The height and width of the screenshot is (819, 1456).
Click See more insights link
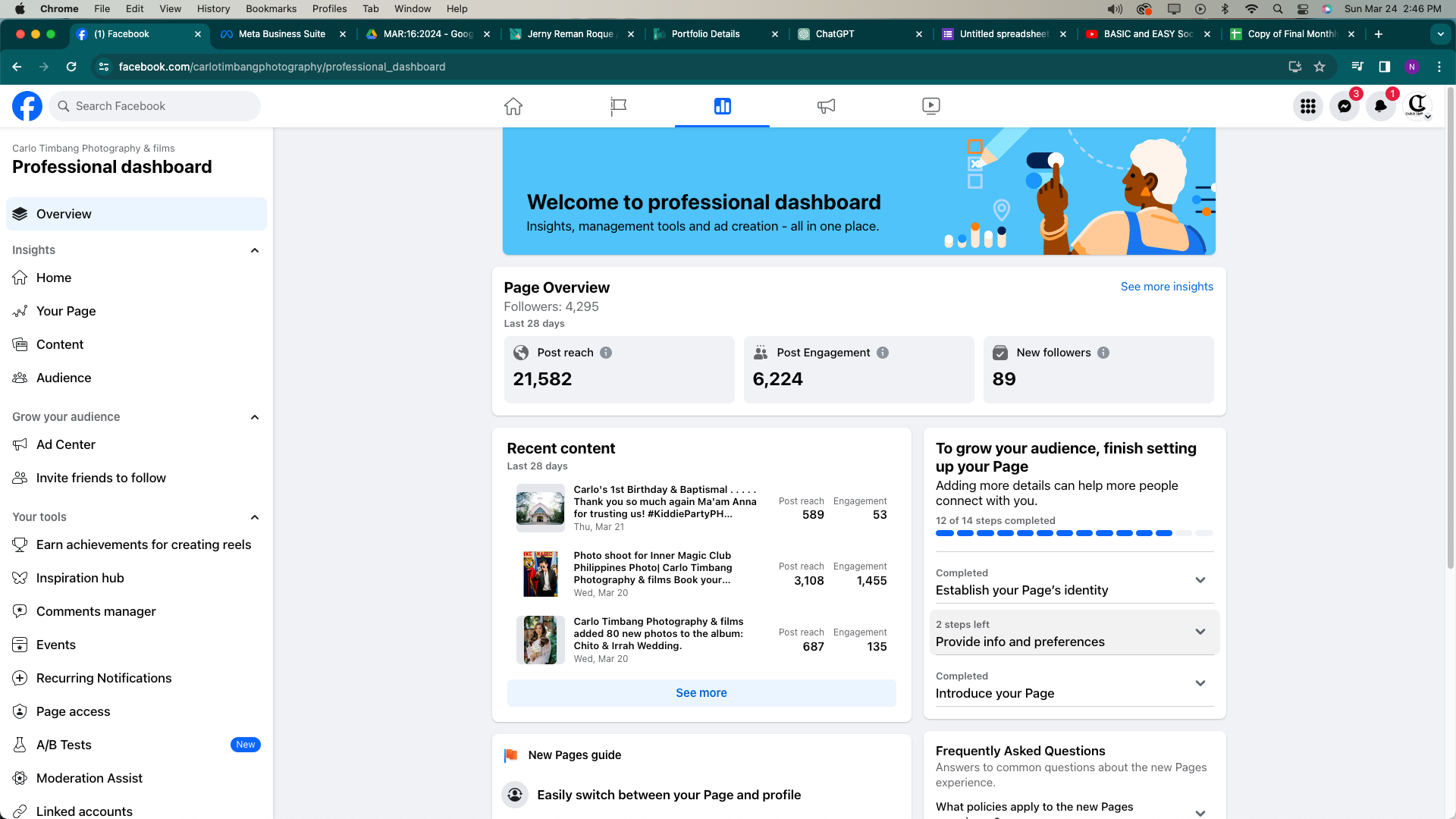1166,287
